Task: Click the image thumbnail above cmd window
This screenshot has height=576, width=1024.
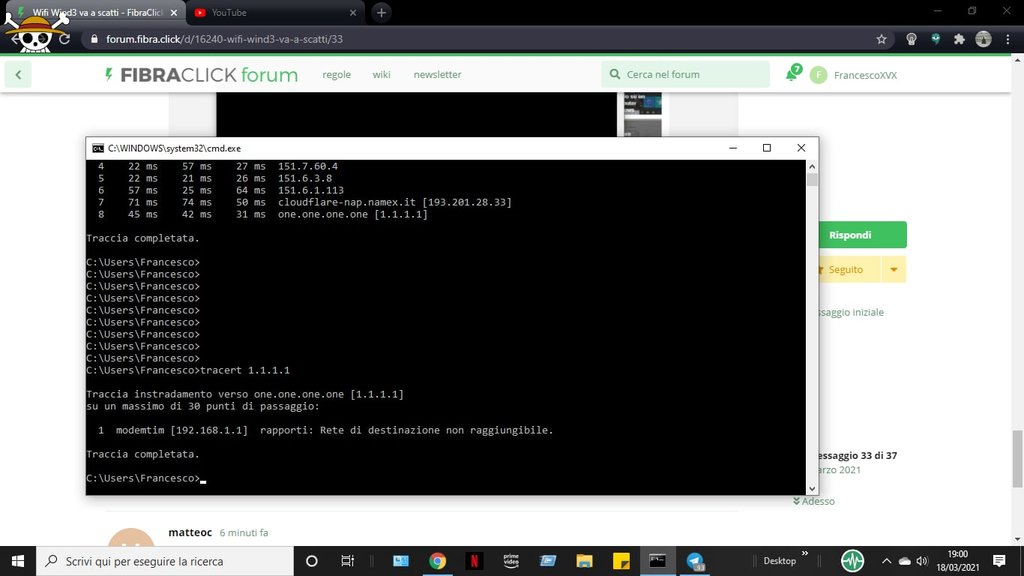Action: [643, 104]
